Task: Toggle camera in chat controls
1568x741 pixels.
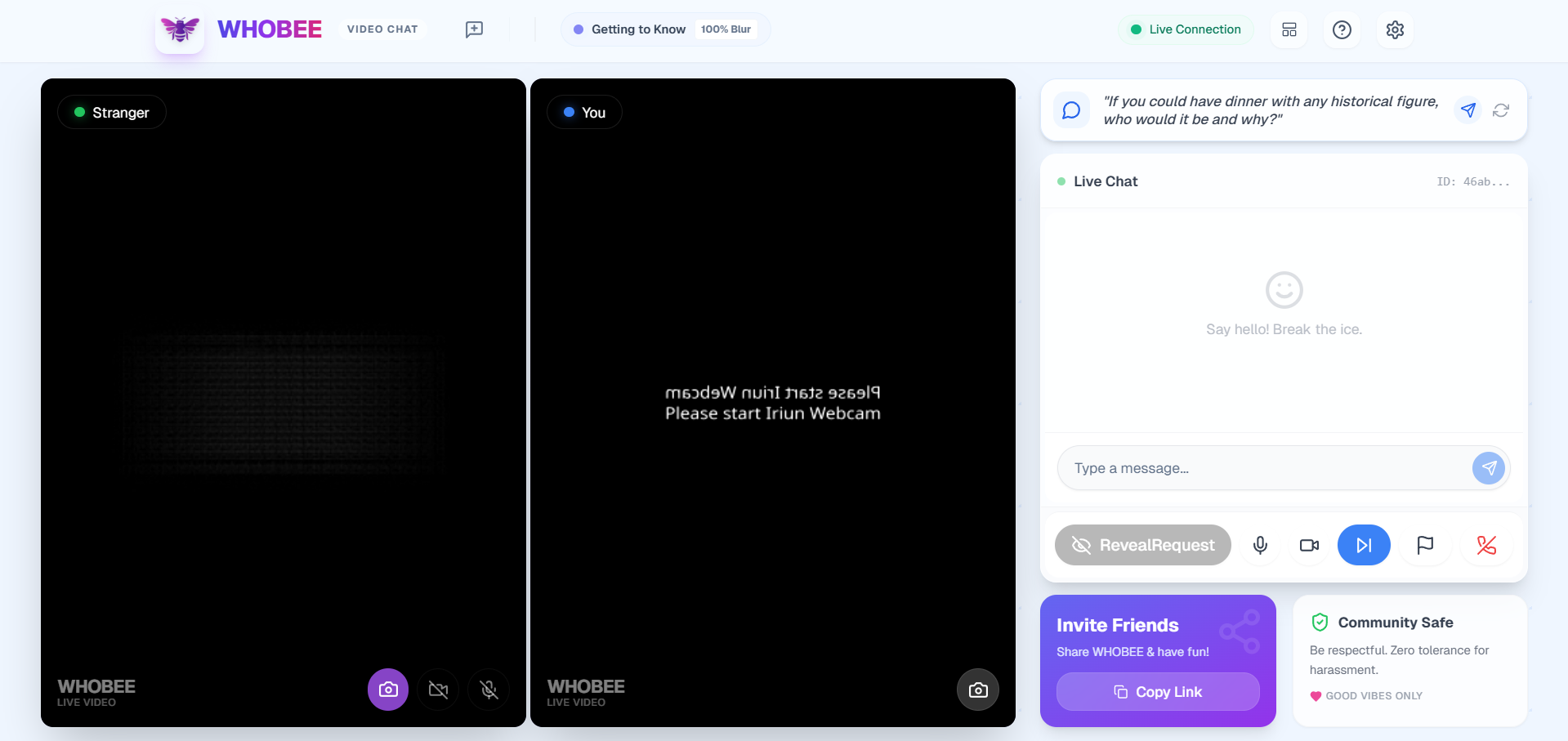Action: pos(1309,545)
